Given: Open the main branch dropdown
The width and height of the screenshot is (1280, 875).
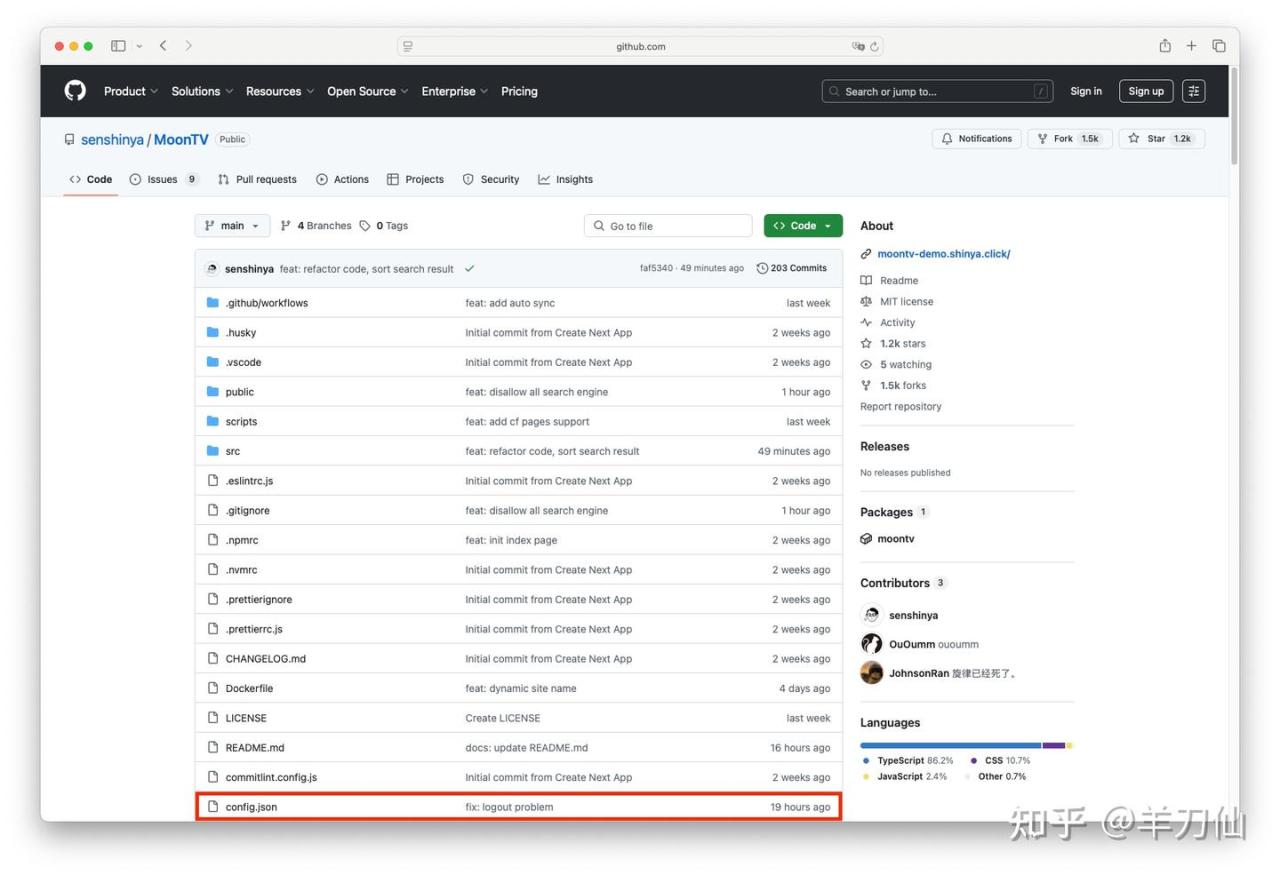Looking at the screenshot, I should pyautogui.click(x=232, y=226).
